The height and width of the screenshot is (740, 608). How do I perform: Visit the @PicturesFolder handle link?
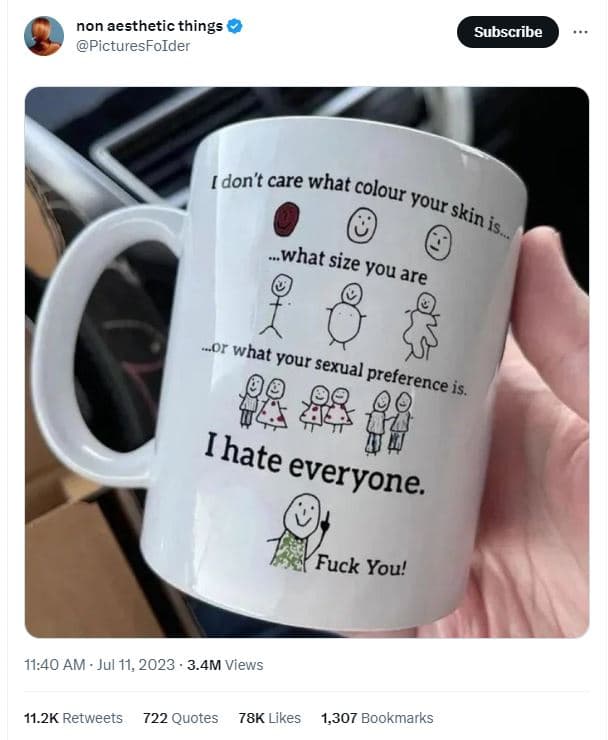pos(133,46)
